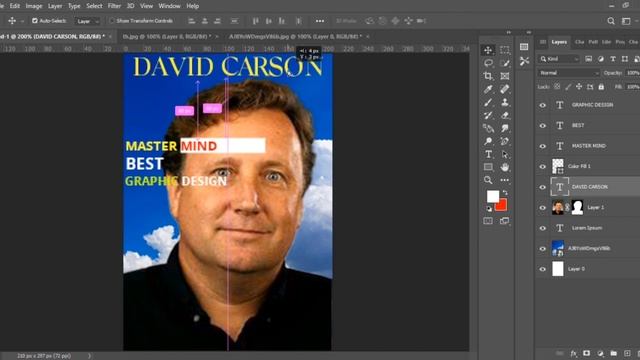
Task: Select the Horizontal Type tool
Action: pyautogui.click(x=488, y=154)
